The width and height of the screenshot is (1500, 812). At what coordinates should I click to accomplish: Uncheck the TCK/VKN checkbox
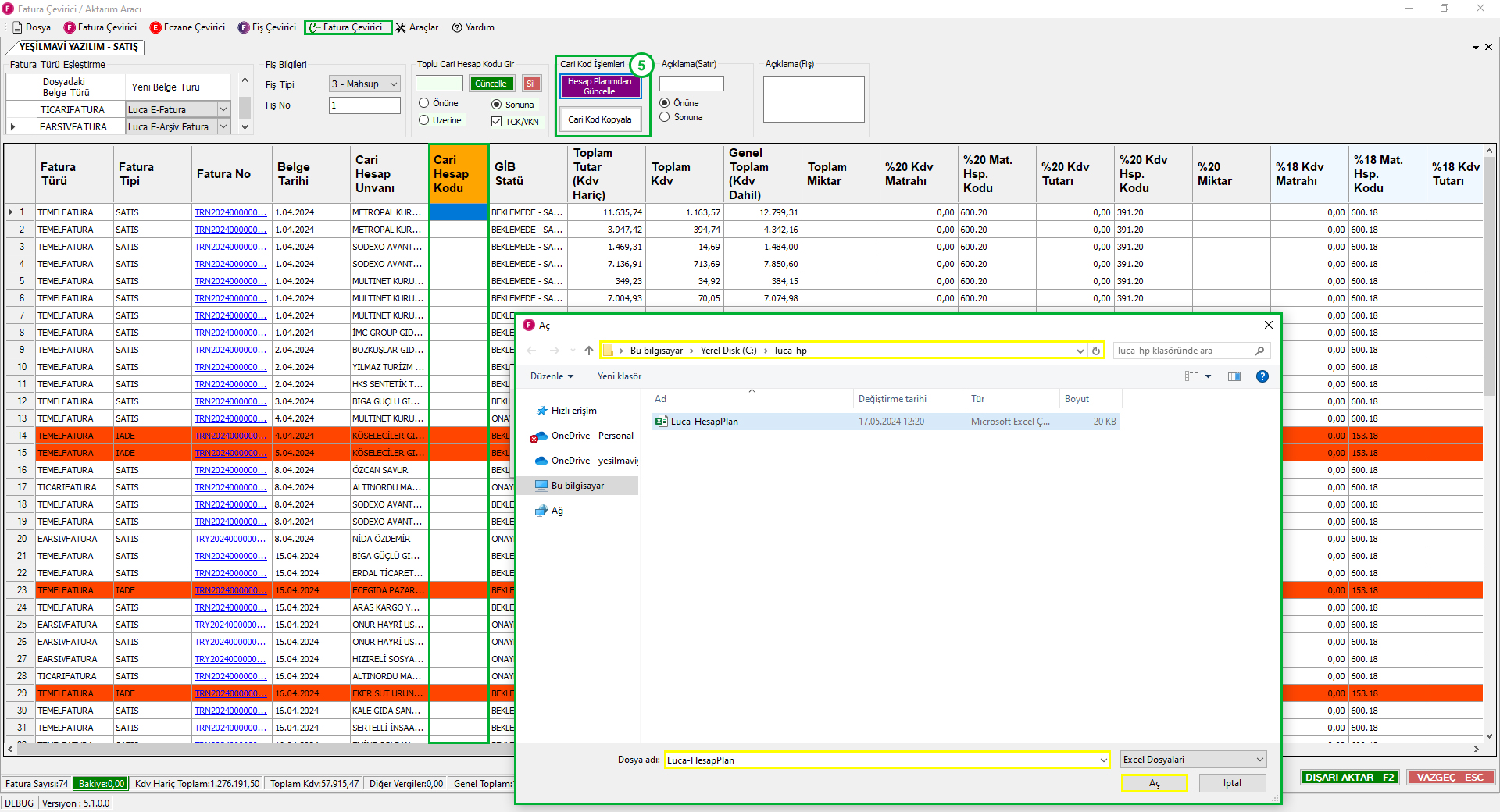point(496,122)
